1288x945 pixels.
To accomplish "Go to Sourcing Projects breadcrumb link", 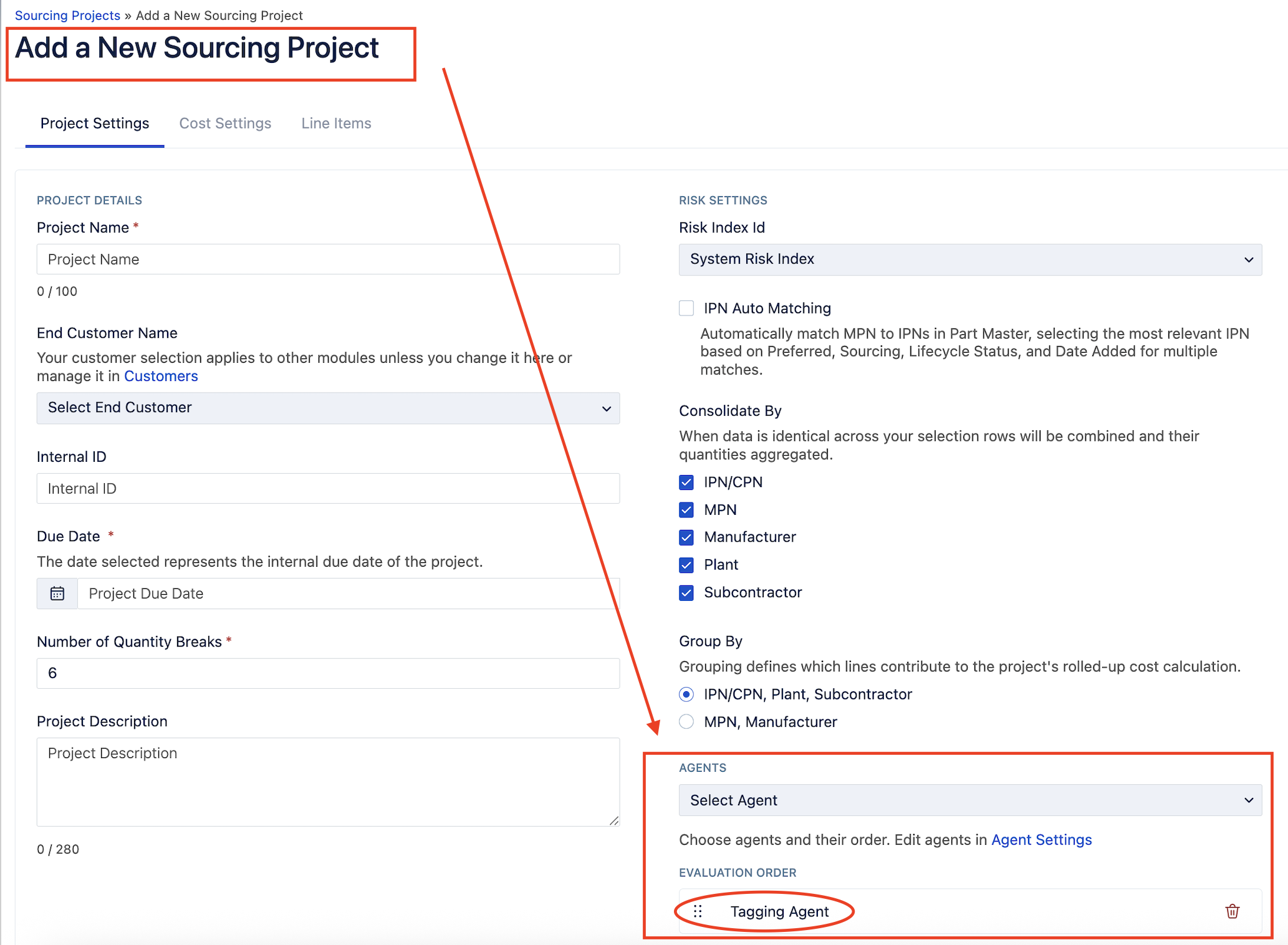I will click(67, 16).
